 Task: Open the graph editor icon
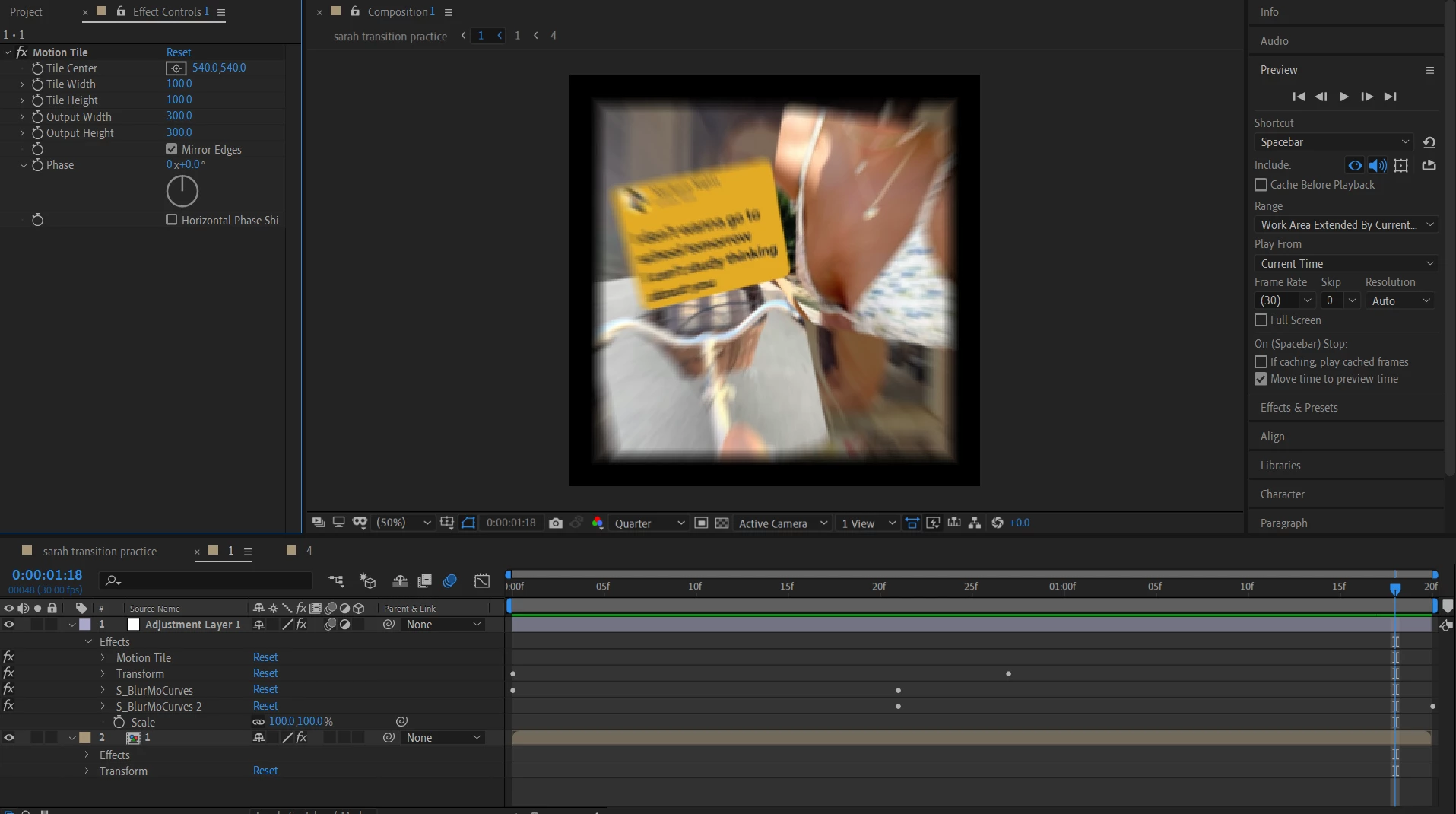pos(482,581)
